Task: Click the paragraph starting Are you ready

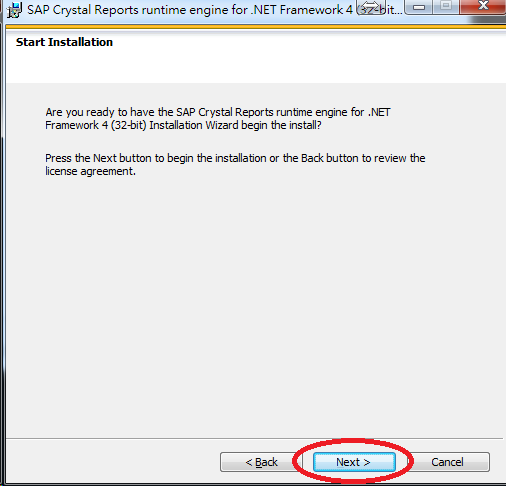Action: [x=218, y=119]
